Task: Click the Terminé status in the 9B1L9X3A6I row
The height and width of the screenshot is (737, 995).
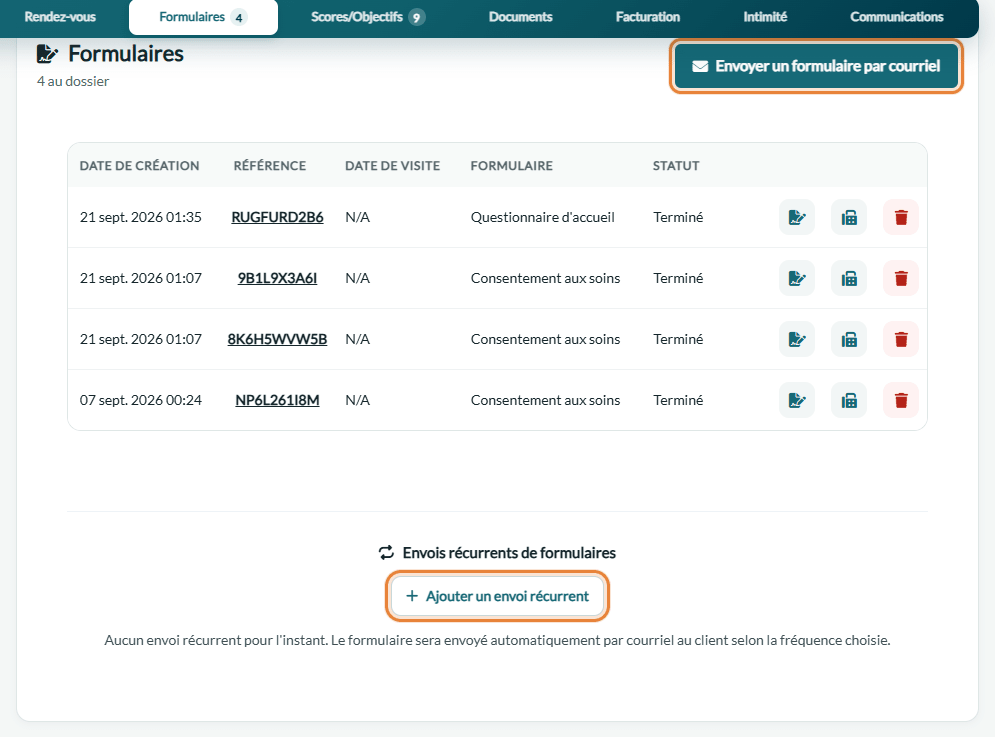Action: [678, 278]
